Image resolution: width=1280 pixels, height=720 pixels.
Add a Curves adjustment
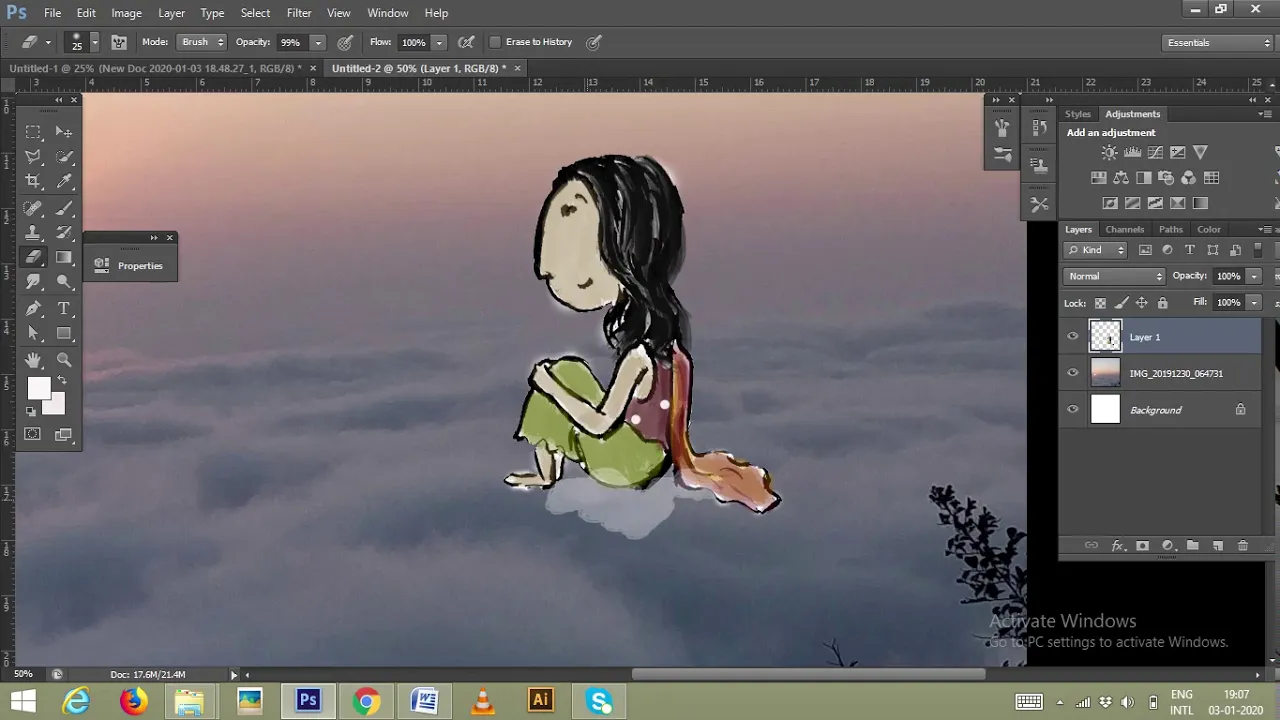tap(1155, 152)
